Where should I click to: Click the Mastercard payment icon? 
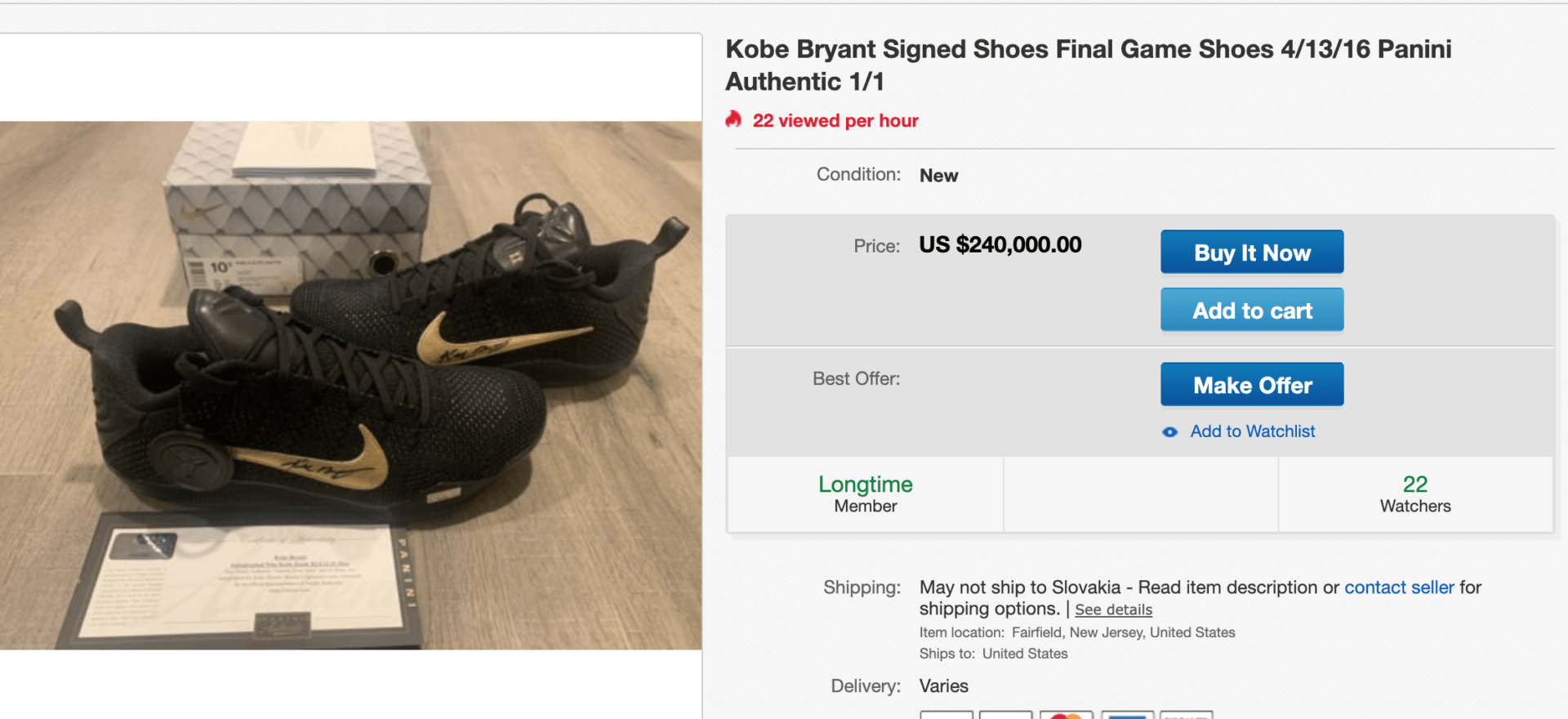pyautogui.click(x=1066, y=715)
